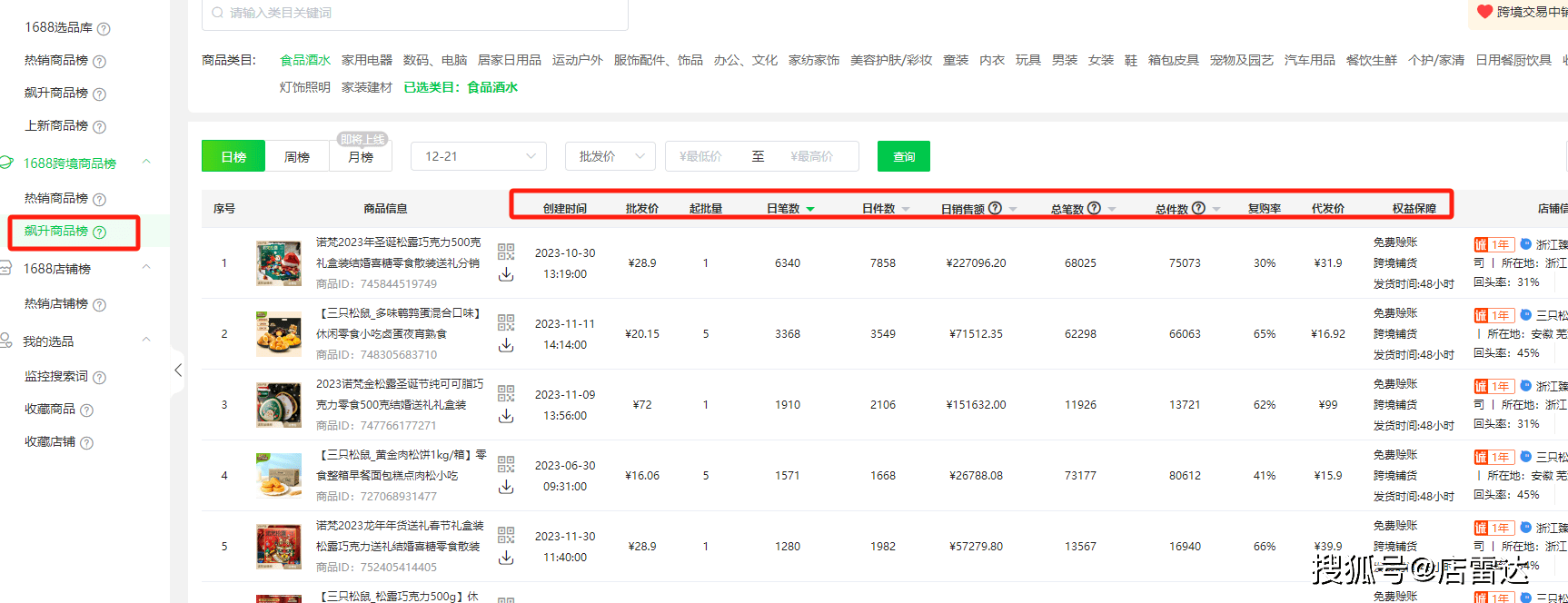Open 收藏店铺 in the sidebar
The image size is (1568, 603).
click(x=50, y=442)
